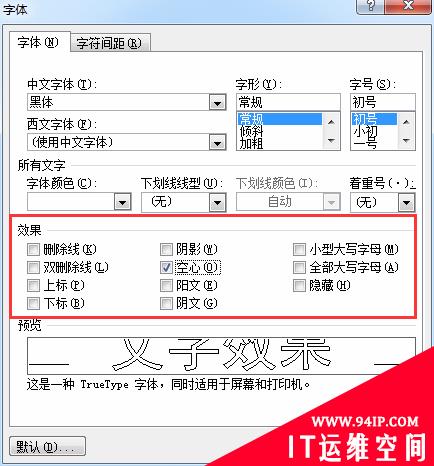Open the 着重号 emphasis mark dropdown

pyautogui.click(x=406, y=202)
